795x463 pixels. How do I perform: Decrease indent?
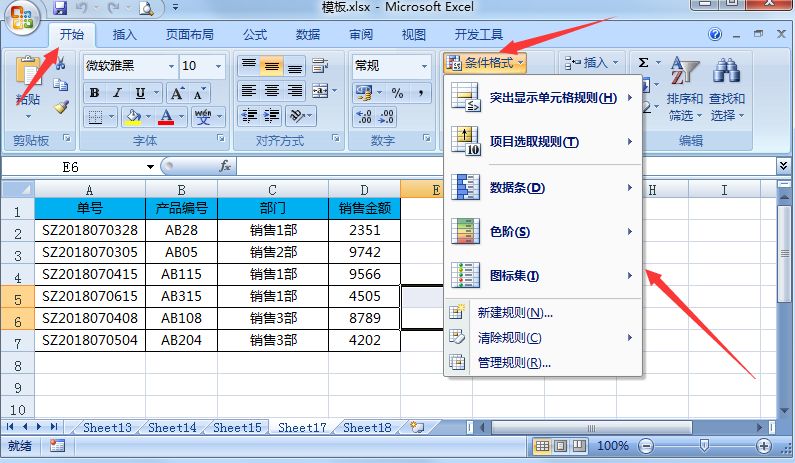(x=248, y=117)
